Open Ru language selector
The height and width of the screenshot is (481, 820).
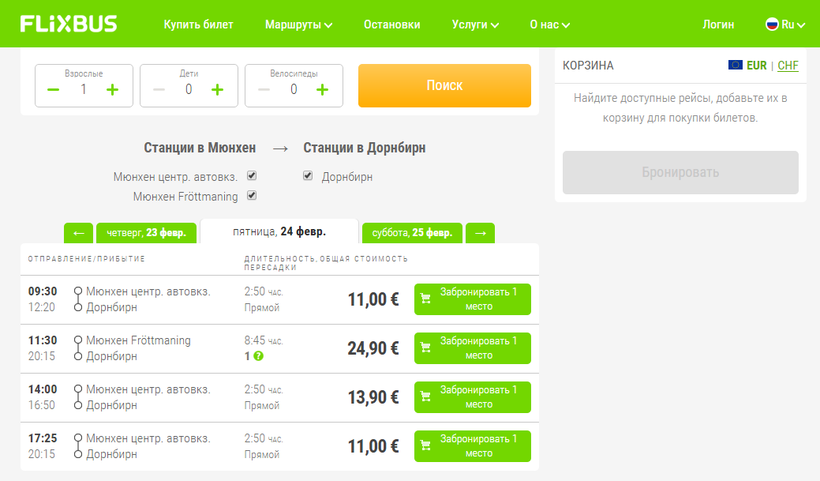(x=785, y=24)
